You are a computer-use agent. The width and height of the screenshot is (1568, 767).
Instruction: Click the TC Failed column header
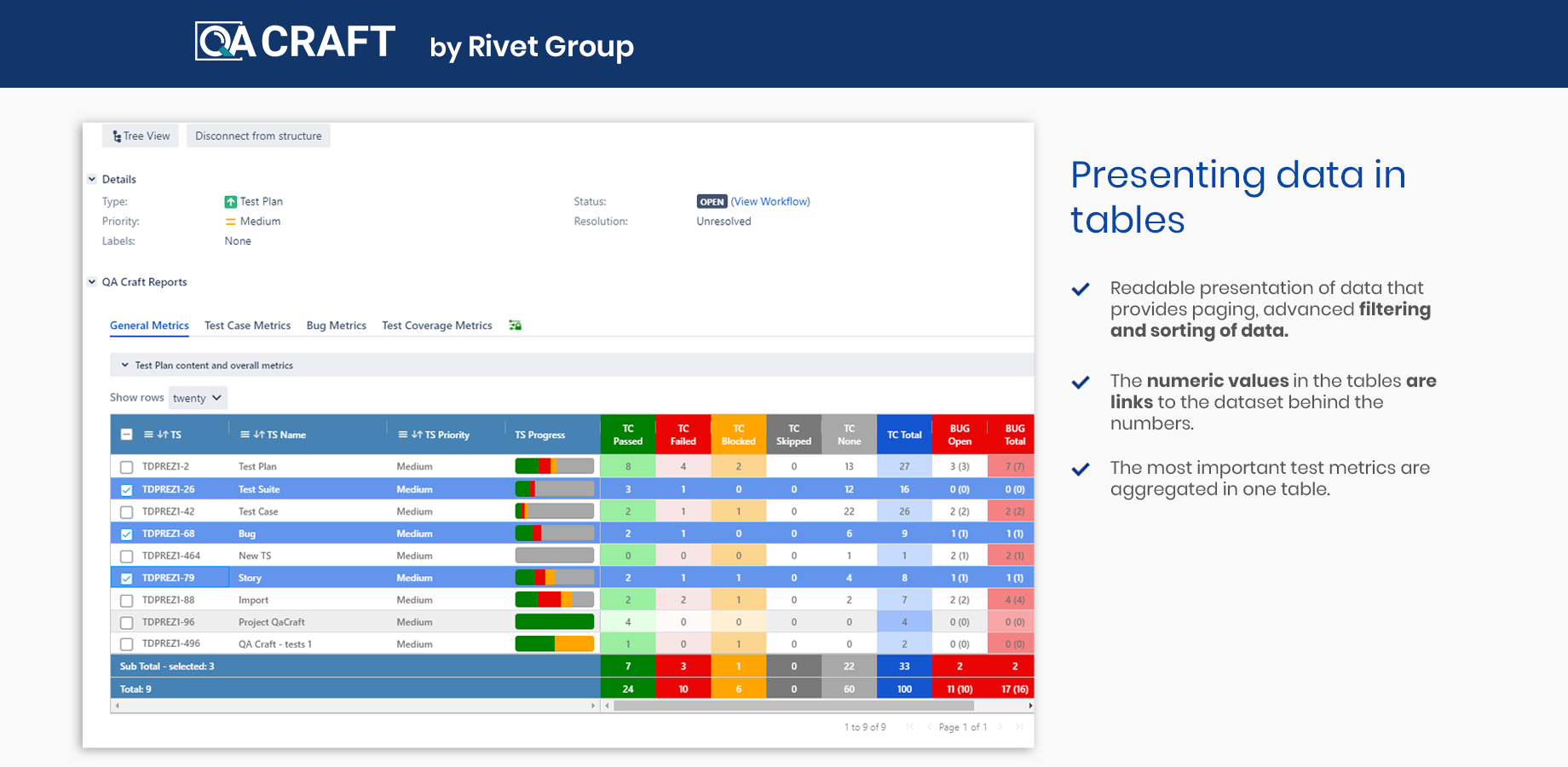click(x=683, y=435)
